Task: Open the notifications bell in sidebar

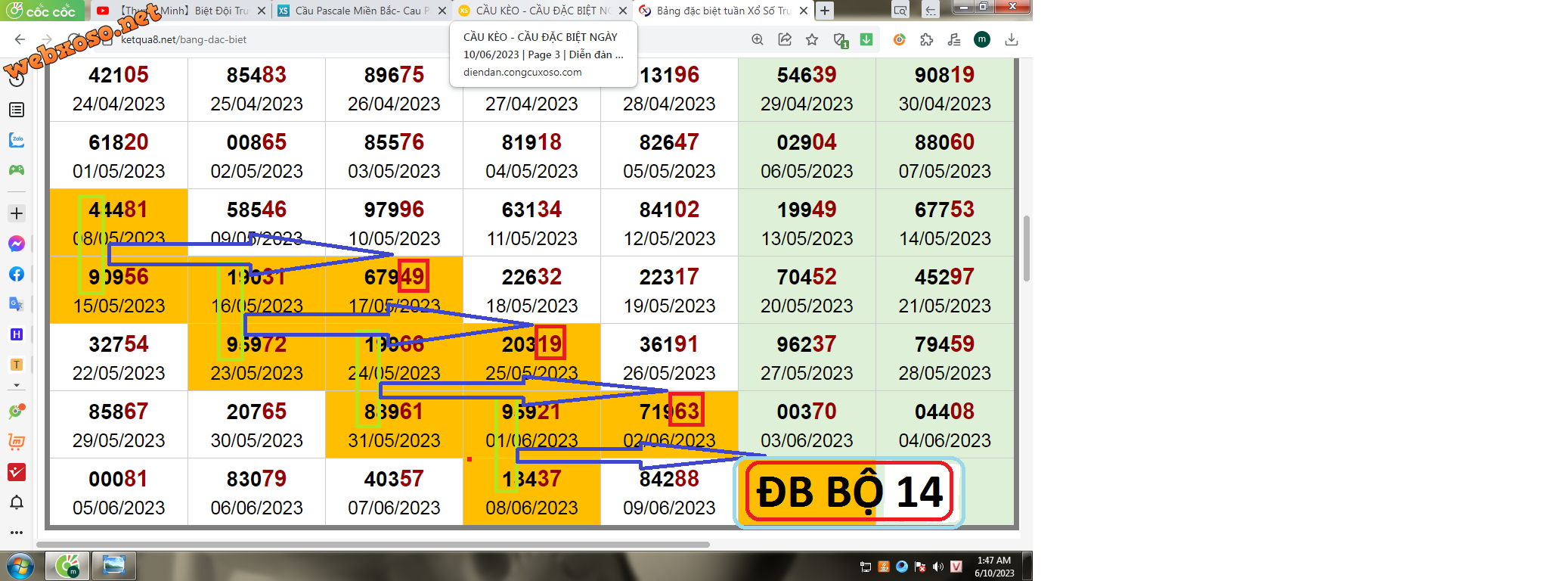Action: tap(17, 502)
